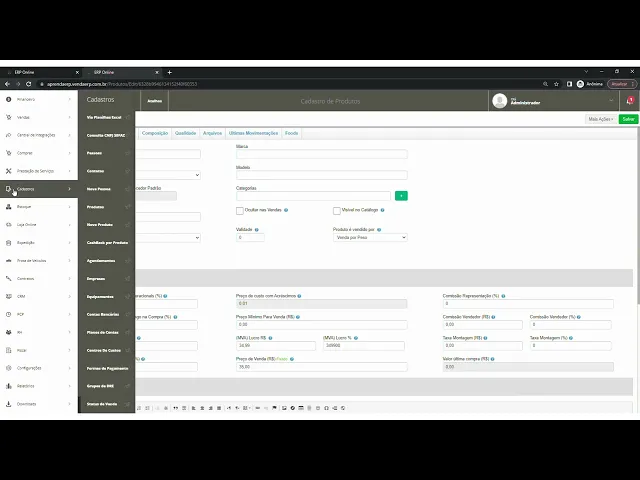640x480 pixels.
Task: Open Planos de Contas in submenu
Action: tap(102, 332)
